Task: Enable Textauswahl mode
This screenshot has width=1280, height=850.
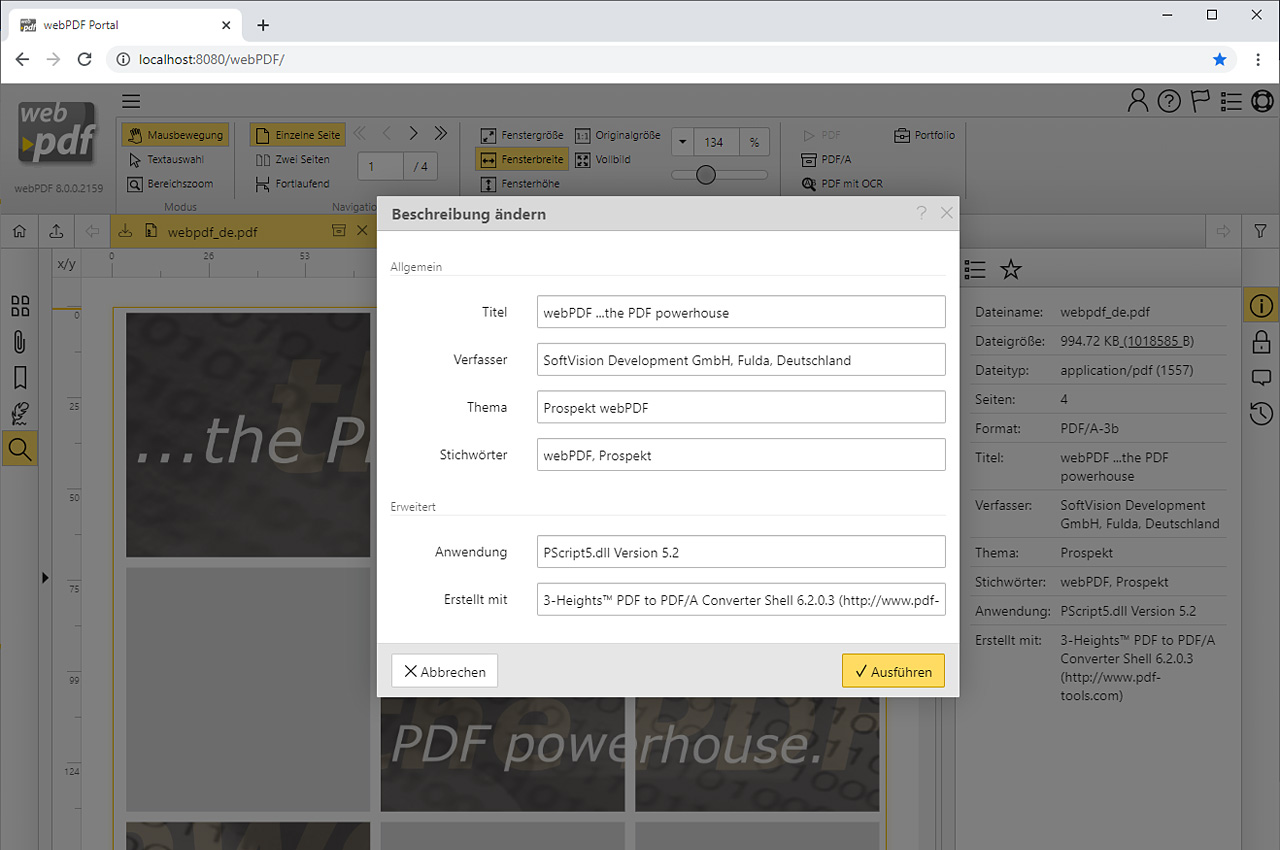Action: pyautogui.click(x=175, y=159)
